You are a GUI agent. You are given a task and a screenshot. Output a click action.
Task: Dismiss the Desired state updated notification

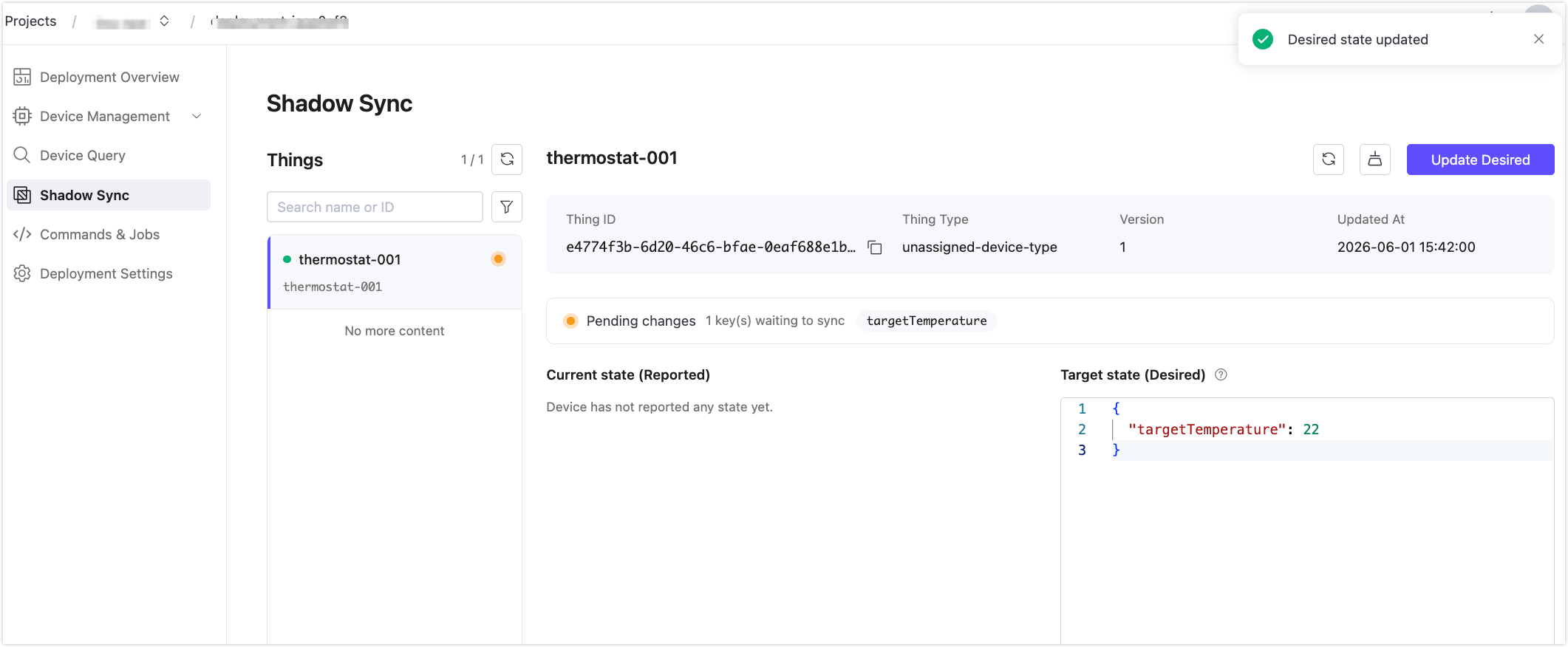(x=1538, y=39)
